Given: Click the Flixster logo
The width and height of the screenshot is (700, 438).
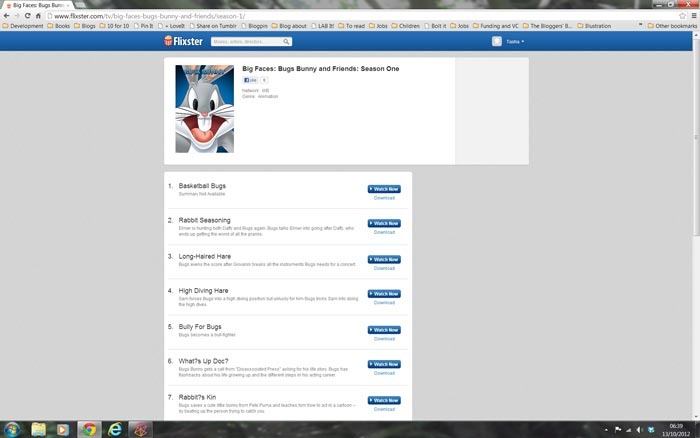Looking at the screenshot, I should point(183,41).
